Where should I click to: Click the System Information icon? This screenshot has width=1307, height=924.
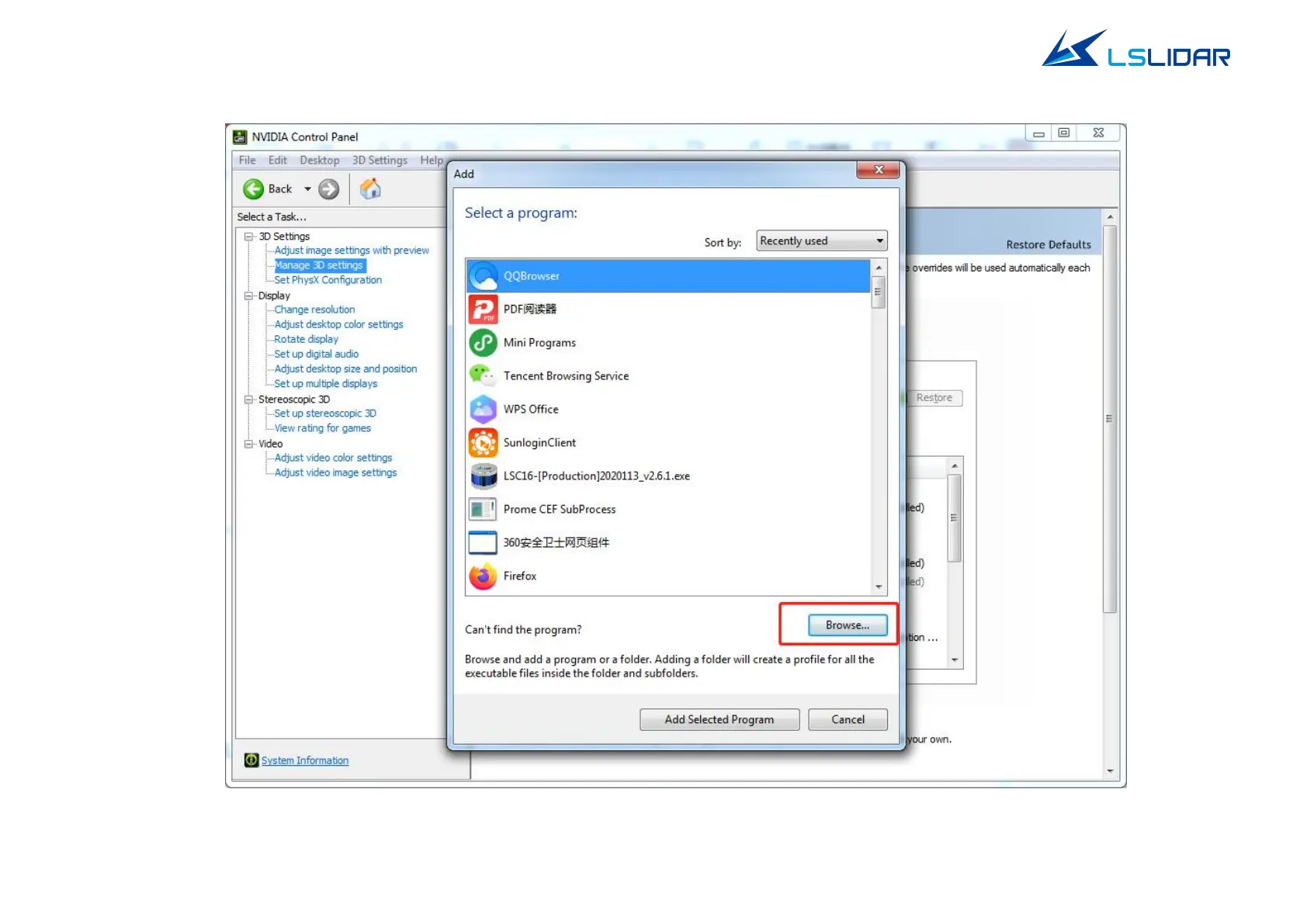coord(251,760)
